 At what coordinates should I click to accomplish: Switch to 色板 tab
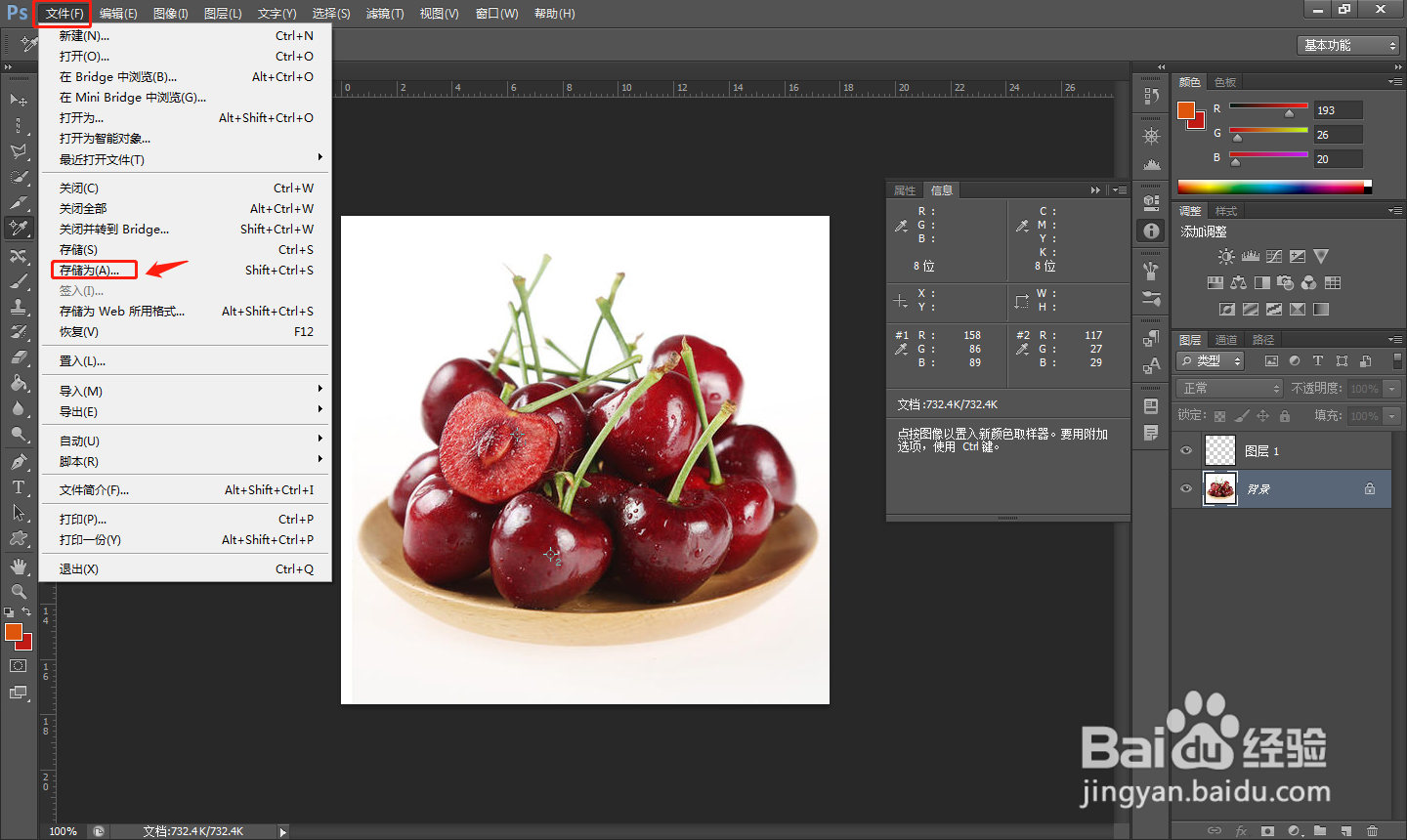coord(1225,82)
